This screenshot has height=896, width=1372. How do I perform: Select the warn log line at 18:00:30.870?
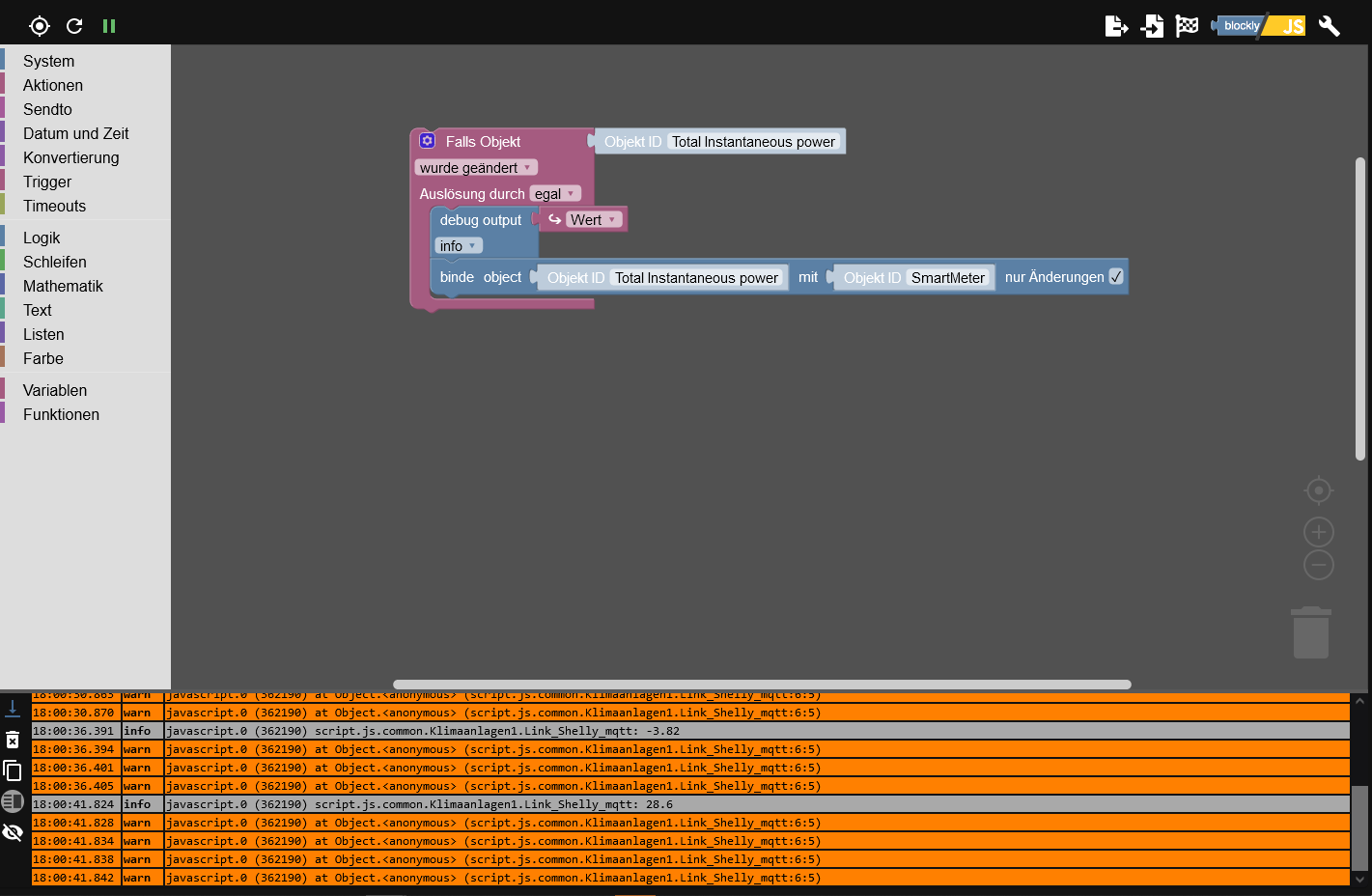click(x=690, y=713)
